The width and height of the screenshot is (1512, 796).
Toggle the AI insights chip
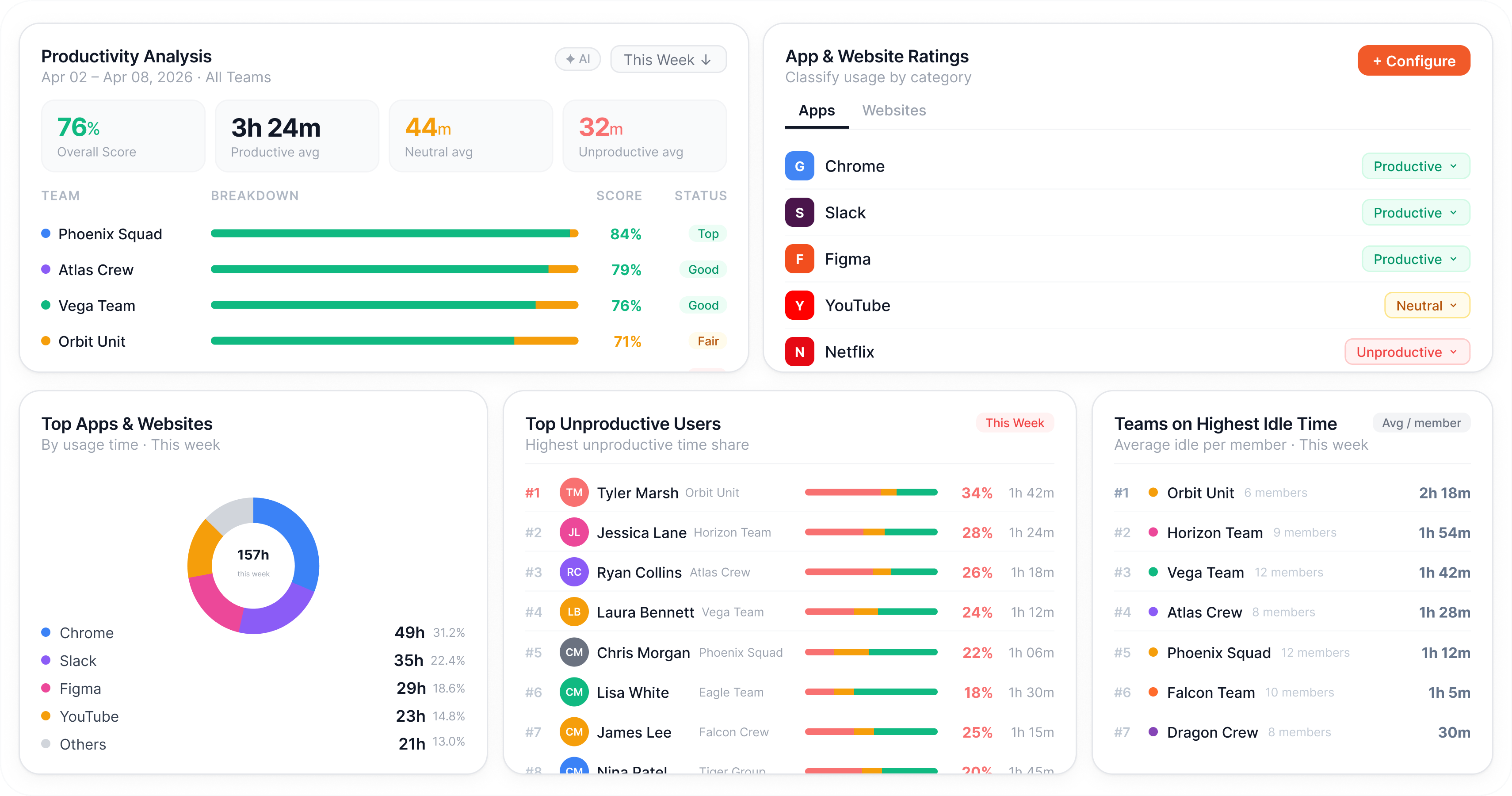click(x=577, y=59)
